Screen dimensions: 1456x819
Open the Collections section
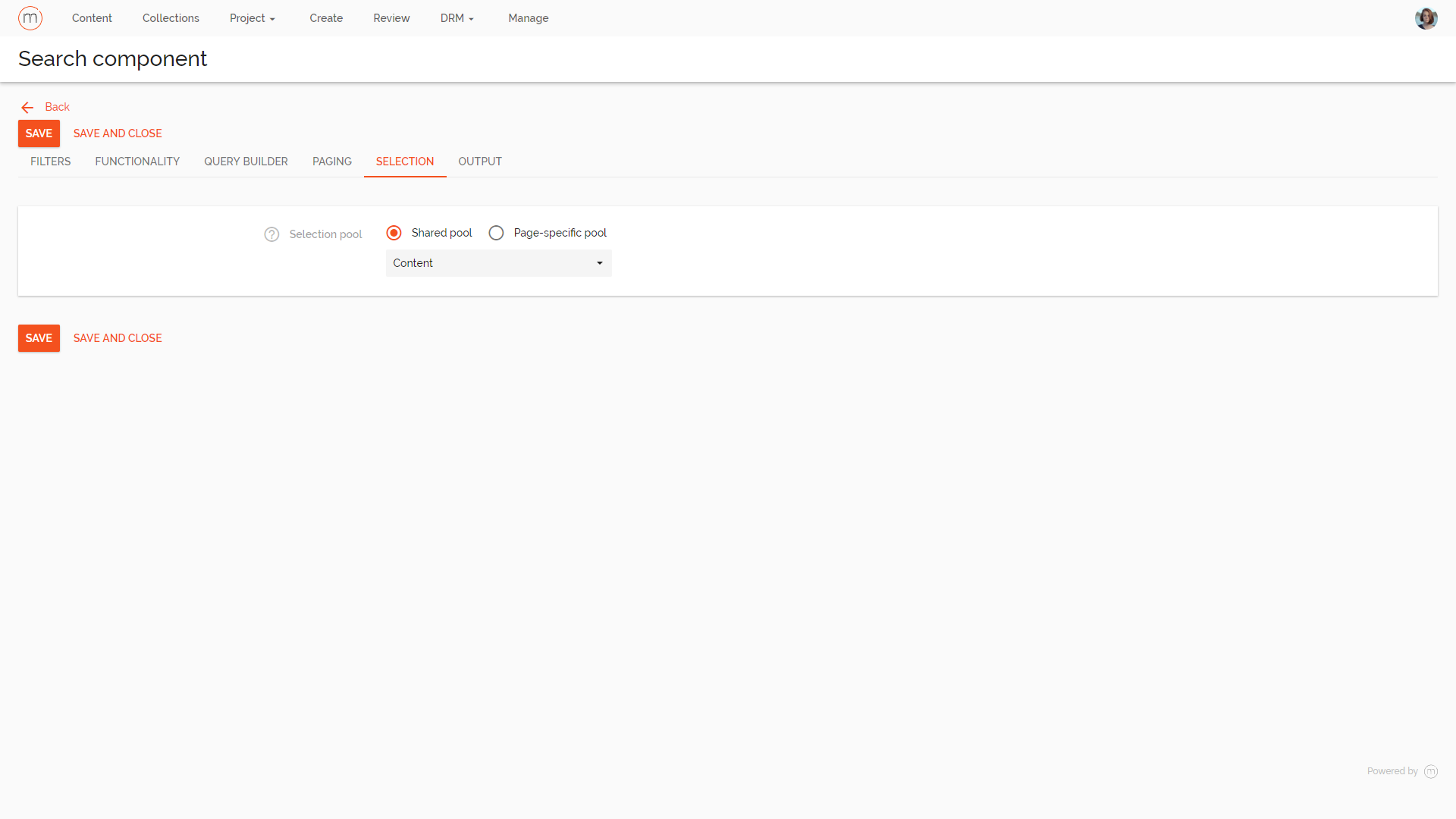(x=171, y=17)
